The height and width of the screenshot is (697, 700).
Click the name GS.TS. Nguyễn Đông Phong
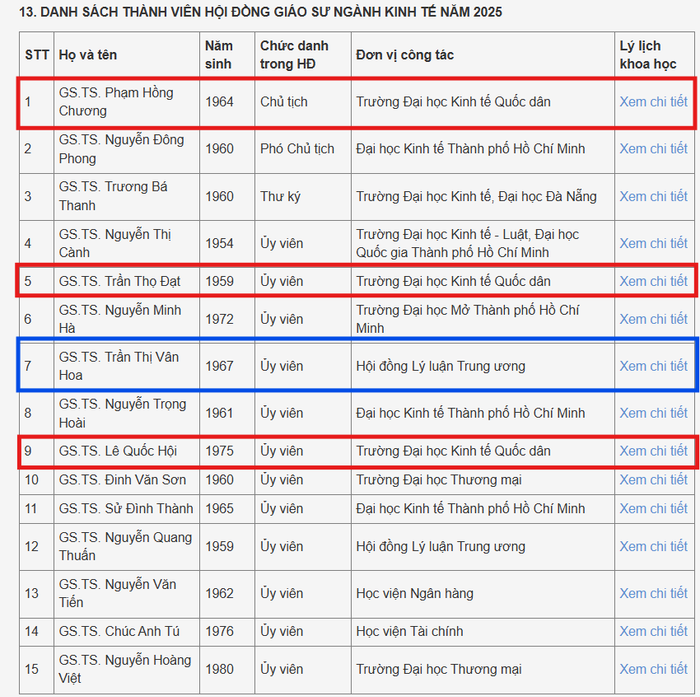(121, 149)
